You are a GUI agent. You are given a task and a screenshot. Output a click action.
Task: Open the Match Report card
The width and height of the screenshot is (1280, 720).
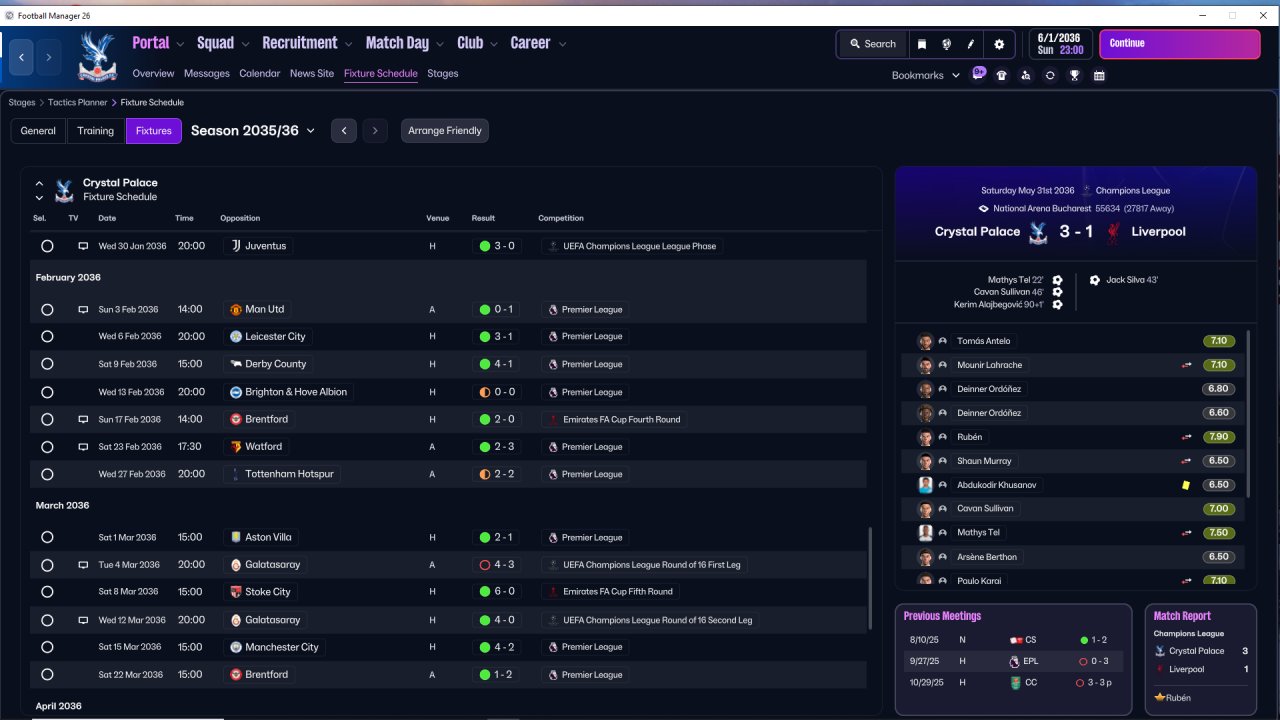click(1200, 659)
